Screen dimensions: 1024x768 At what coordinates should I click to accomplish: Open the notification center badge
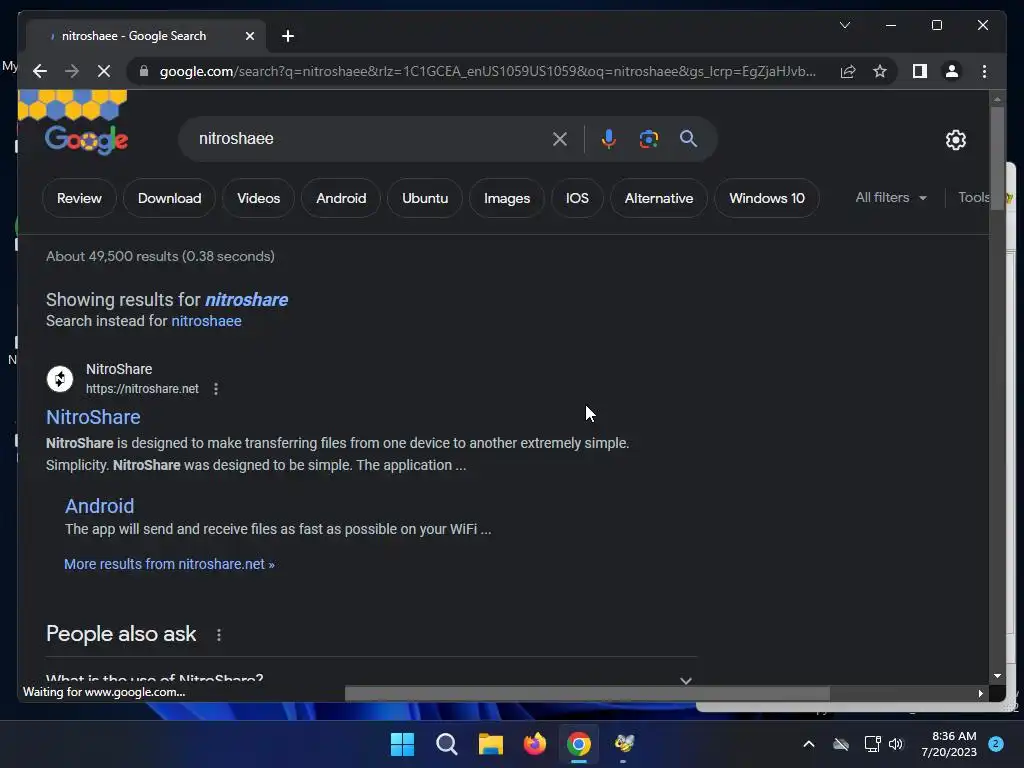[x=996, y=744]
